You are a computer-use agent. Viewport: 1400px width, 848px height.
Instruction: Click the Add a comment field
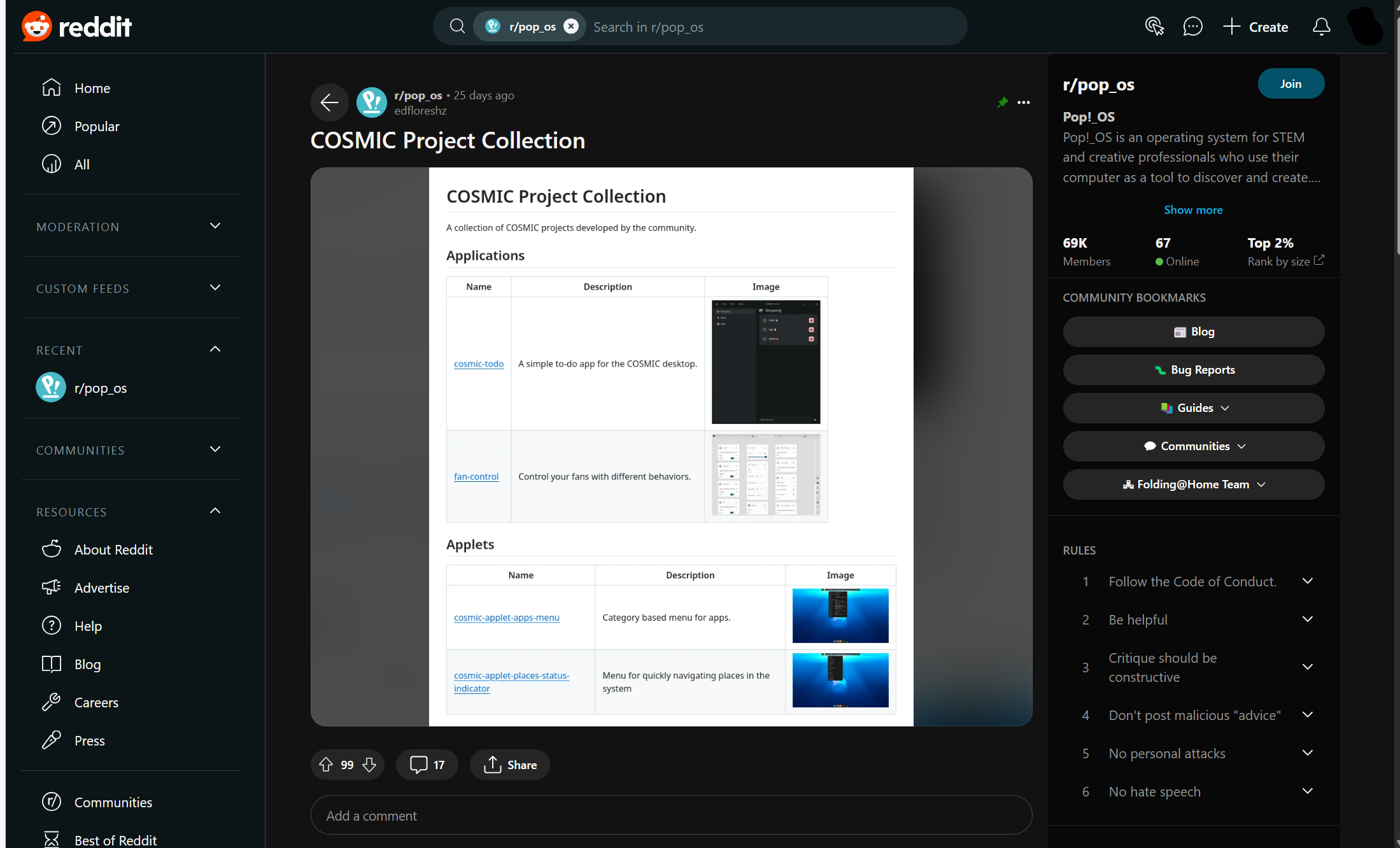point(671,816)
